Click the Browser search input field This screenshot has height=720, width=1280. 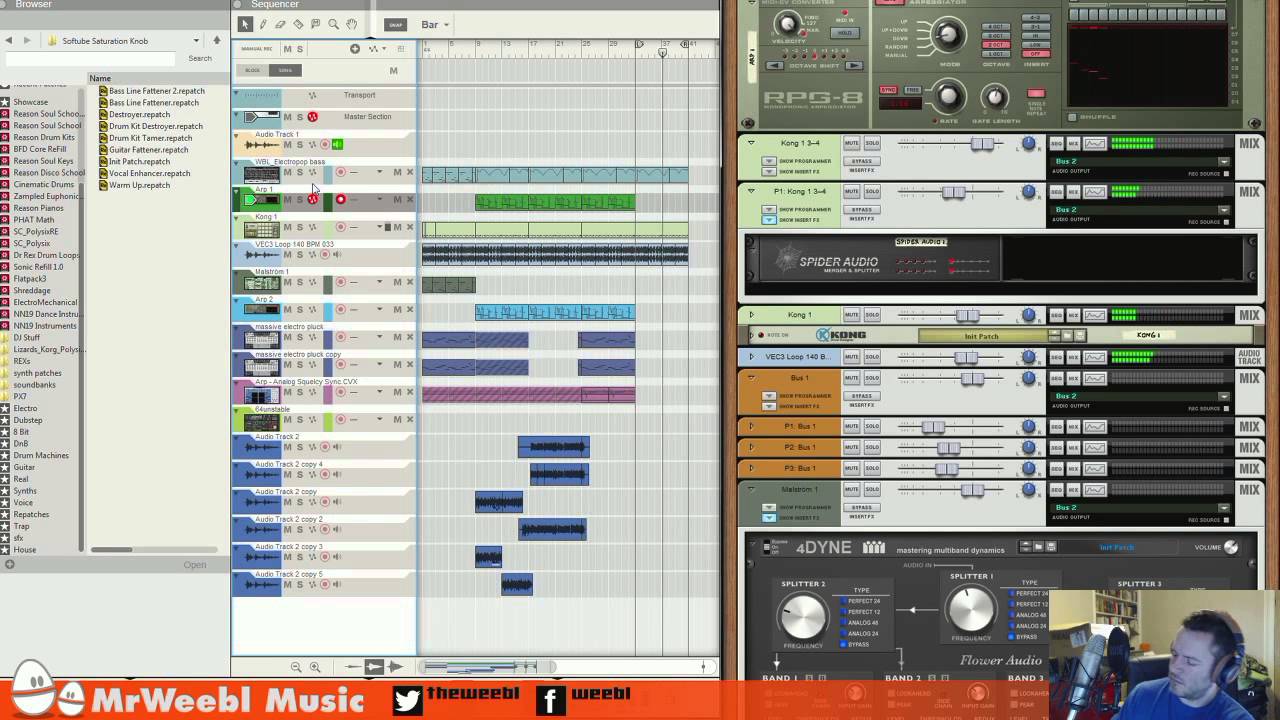(x=92, y=59)
